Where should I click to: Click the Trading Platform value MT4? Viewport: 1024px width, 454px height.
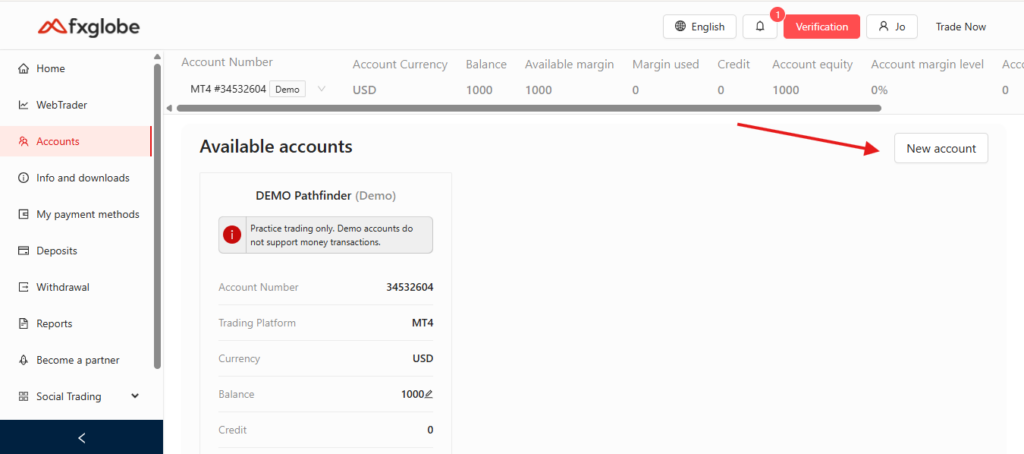pyautogui.click(x=423, y=323)
